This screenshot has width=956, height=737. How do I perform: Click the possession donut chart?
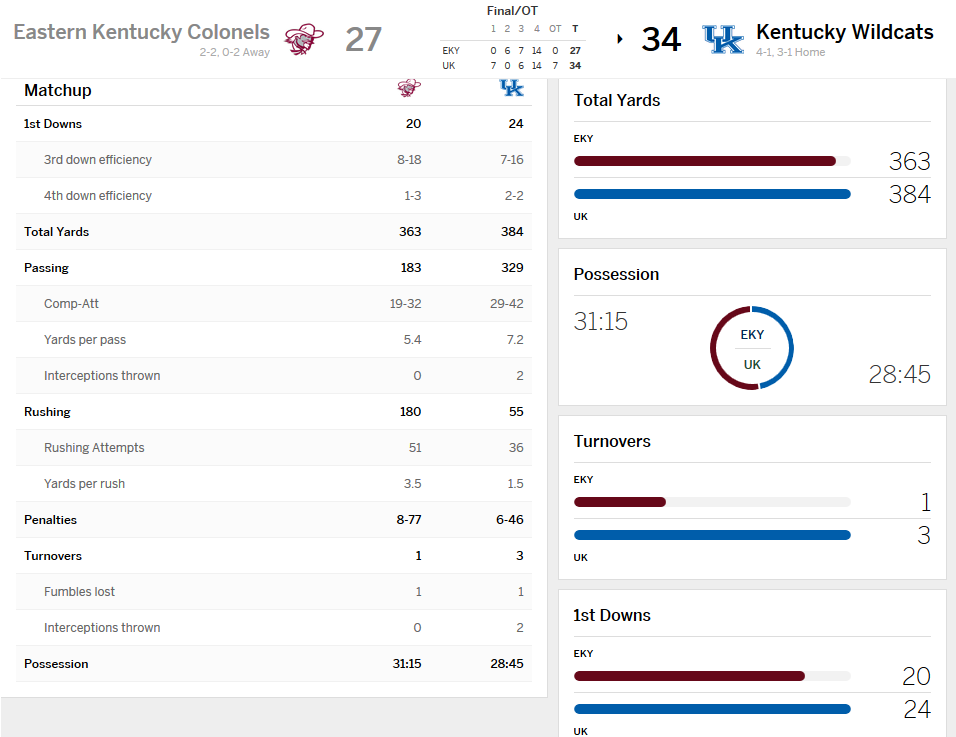tap(752, 348)
